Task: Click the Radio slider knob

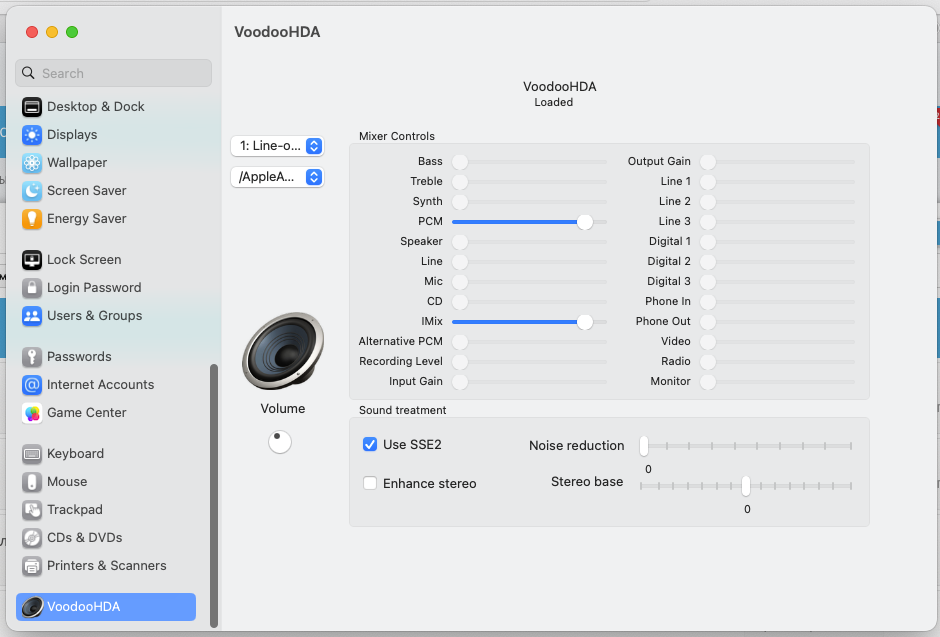Action: click(x=708, y=362)
